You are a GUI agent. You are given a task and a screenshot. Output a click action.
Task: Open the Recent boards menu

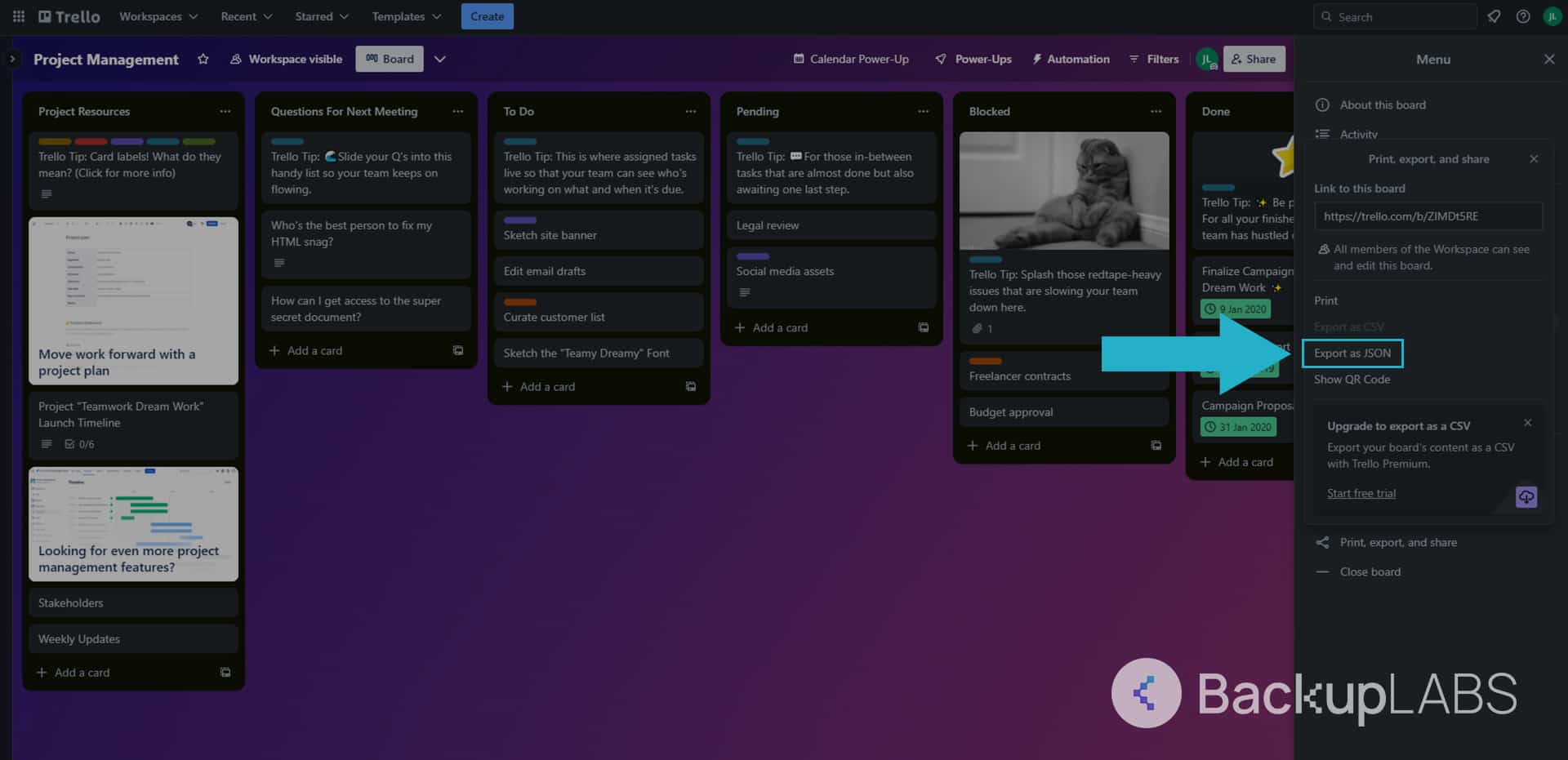(x=246, y=16)
